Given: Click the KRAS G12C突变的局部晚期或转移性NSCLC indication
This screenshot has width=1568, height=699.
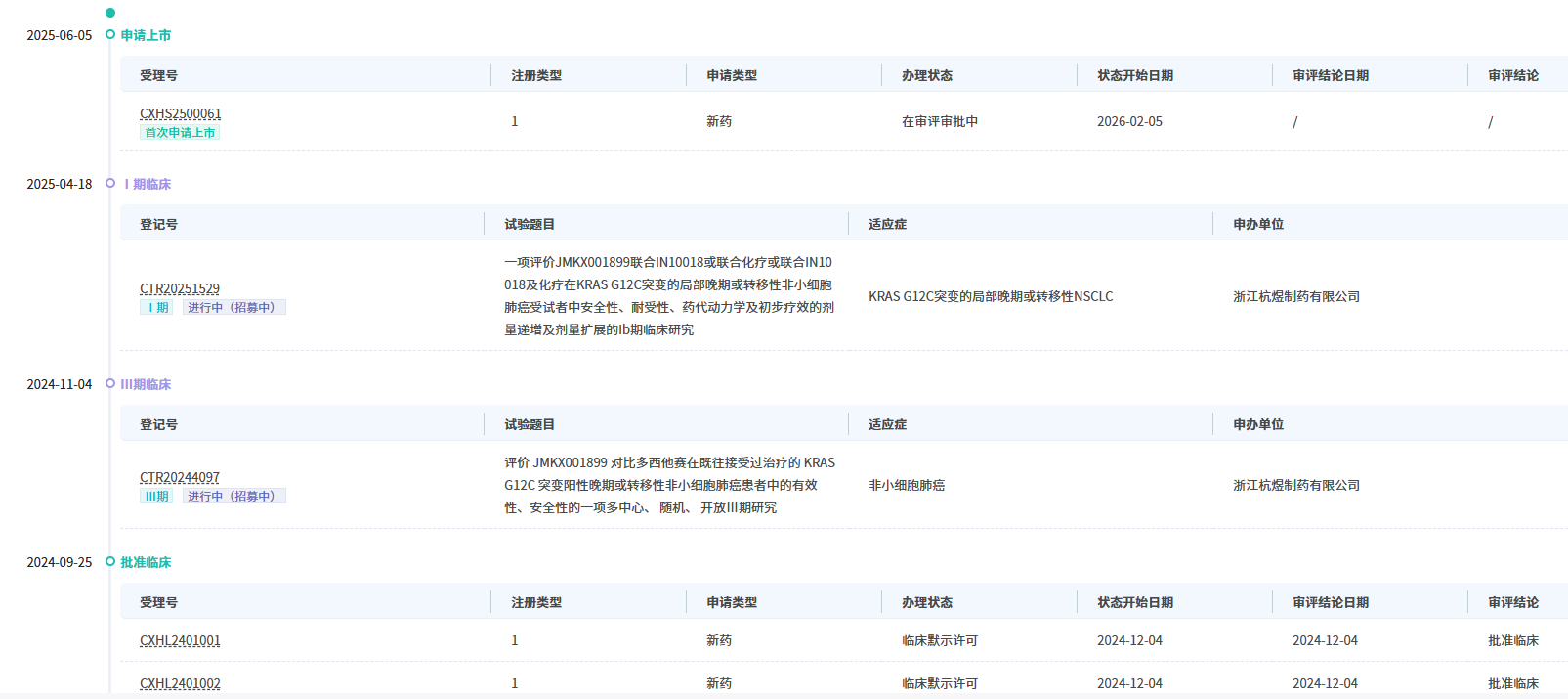Looking at the screenshot, I should pos(991,296).
